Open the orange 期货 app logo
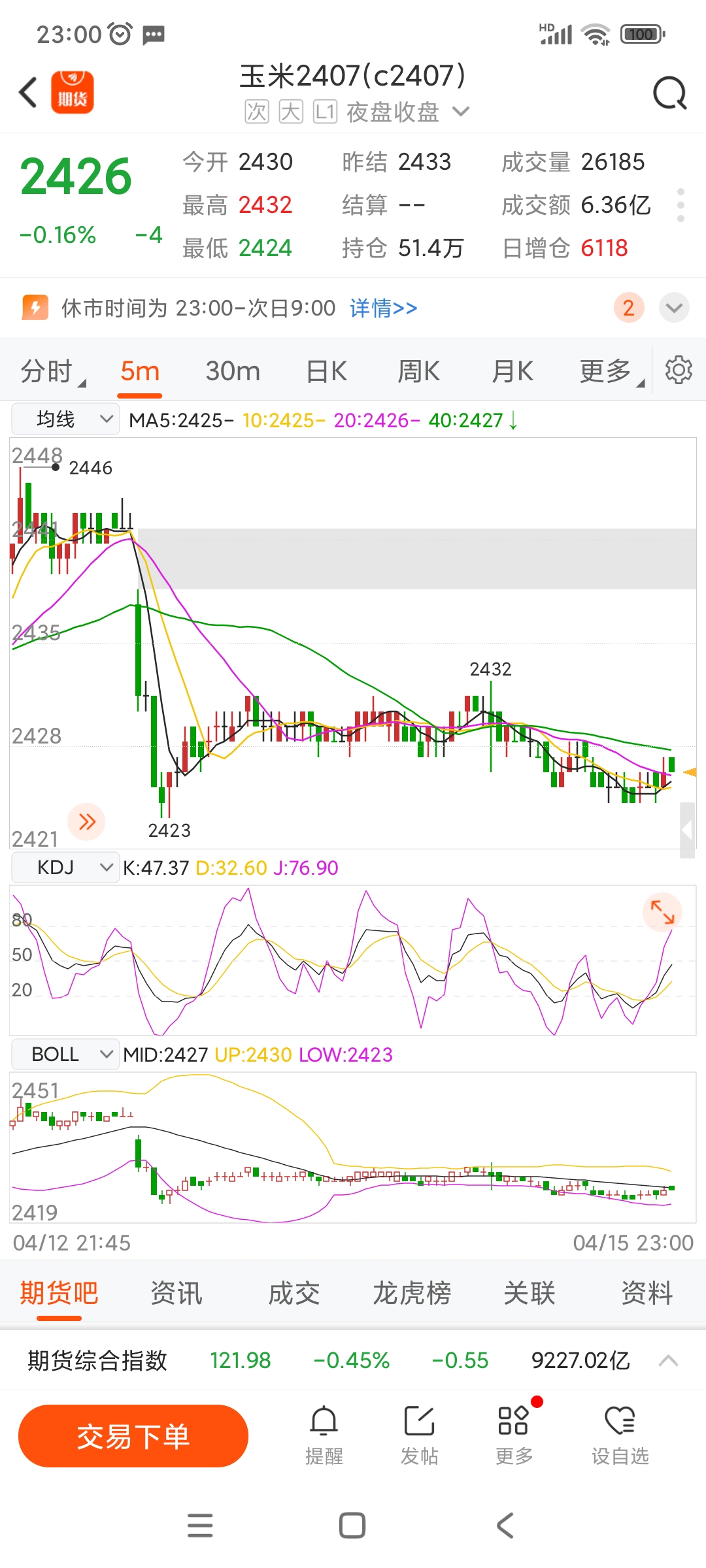Image resolution: width=706 pixels, height=1568 pixels. (73, 92)
